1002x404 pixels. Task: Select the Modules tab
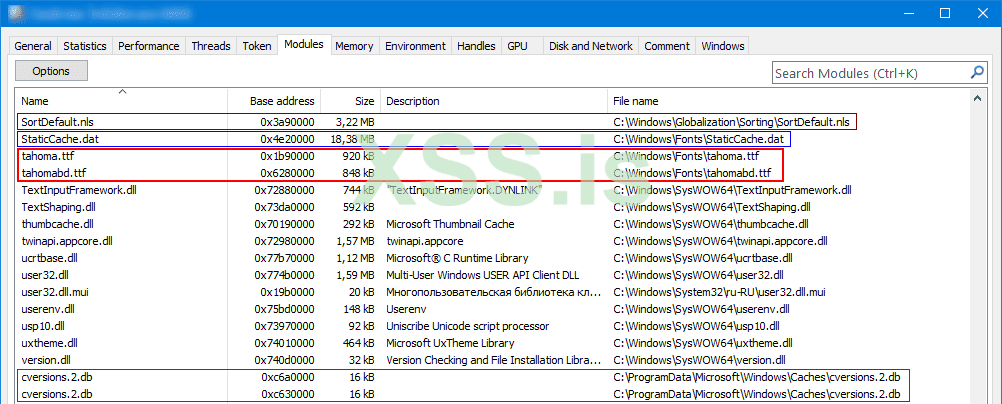click(304, 45)
